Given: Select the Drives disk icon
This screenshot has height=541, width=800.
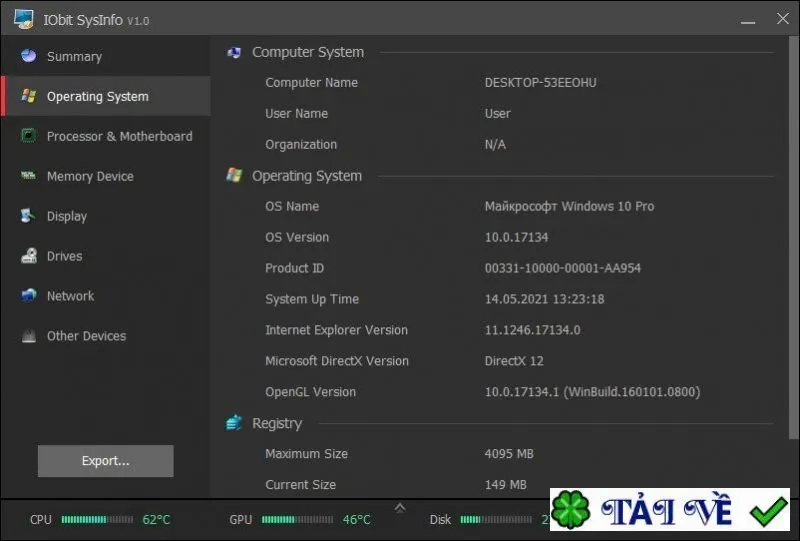Looking at the screenshot, I should coord(29,256).
